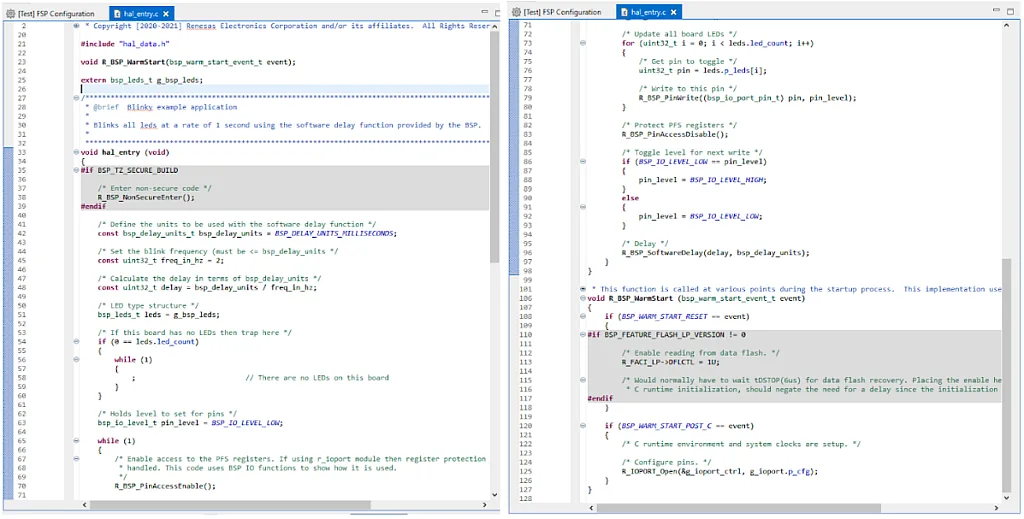Collapse the if BSP_IO_LEVEL_LOW block on line 86
The image size is (1024, 519).
(583, 161)
